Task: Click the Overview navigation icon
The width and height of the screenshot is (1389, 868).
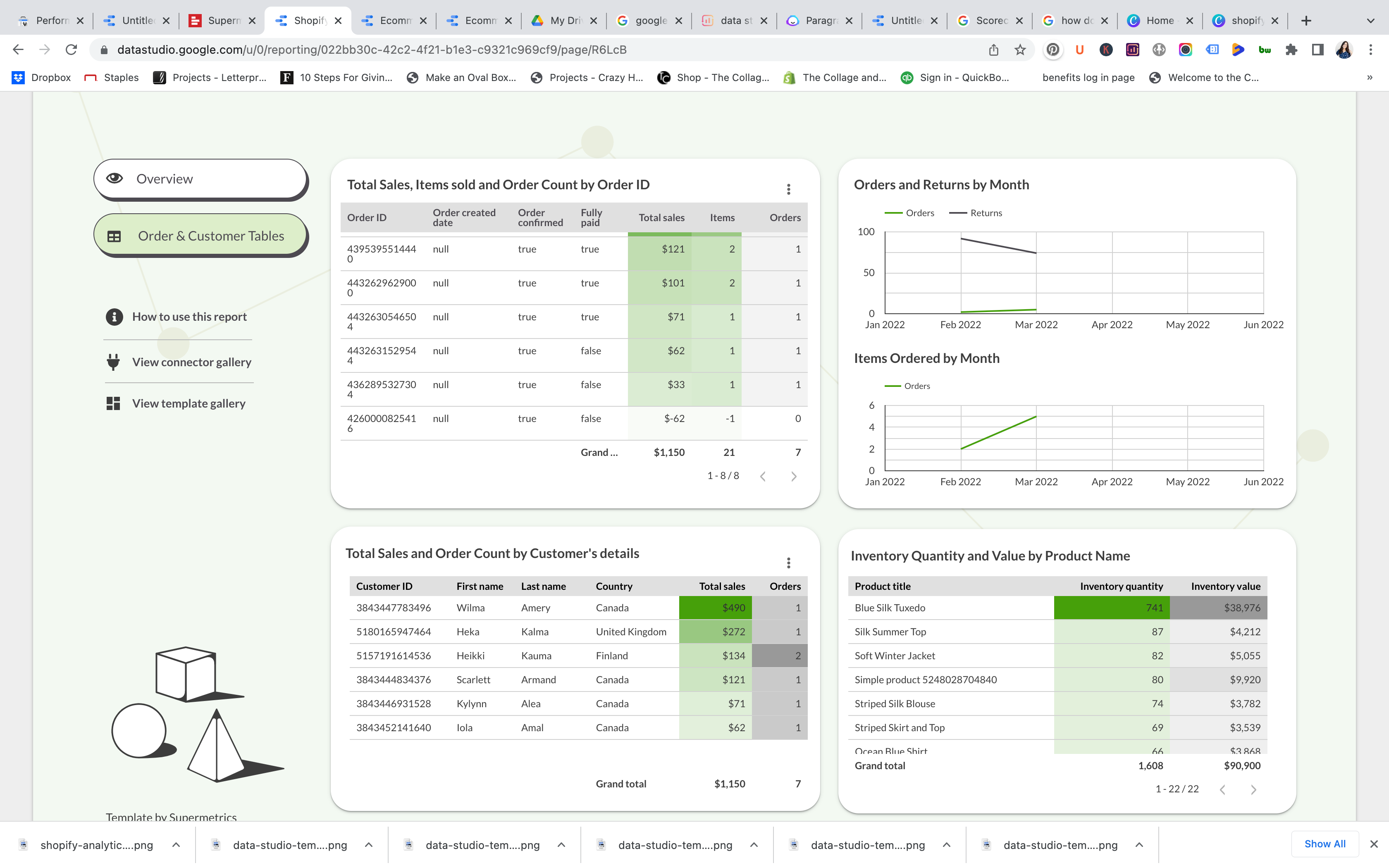Action: pos(115,178)
